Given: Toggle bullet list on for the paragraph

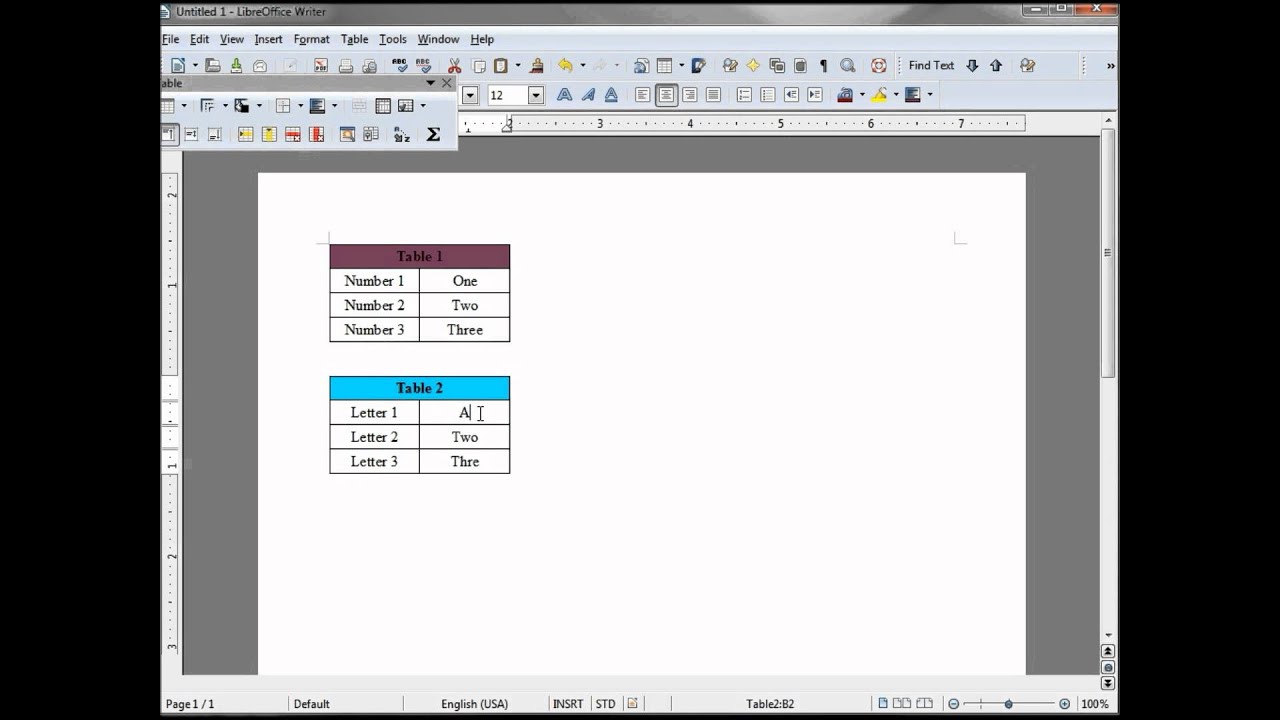Looking at the screenshot, I should [768, 95].
